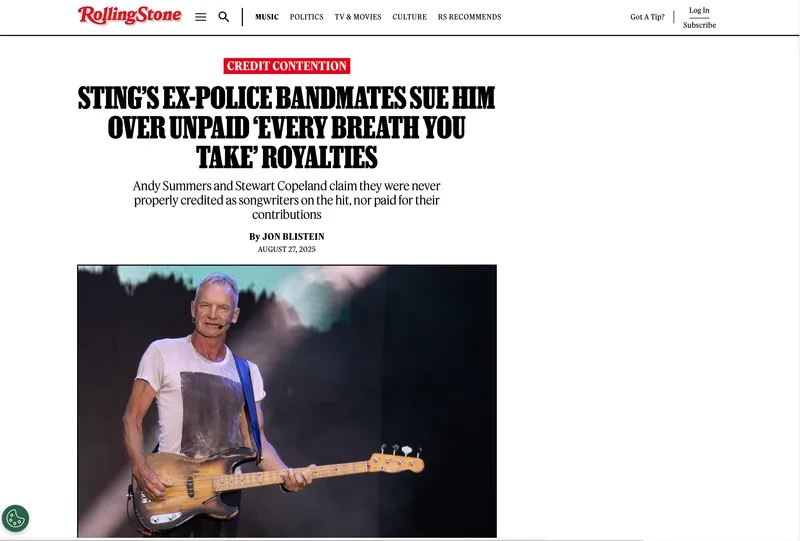This screenshot has height=541, width=800.
Task: Click the Log In link
Action: (x=699, y=10)
